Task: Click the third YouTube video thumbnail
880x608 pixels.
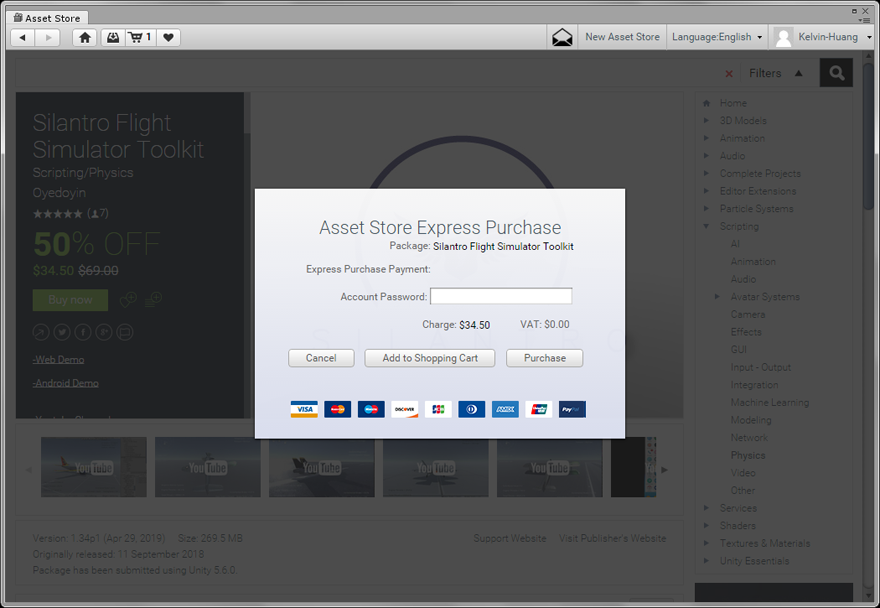Action: click(322, 467)
